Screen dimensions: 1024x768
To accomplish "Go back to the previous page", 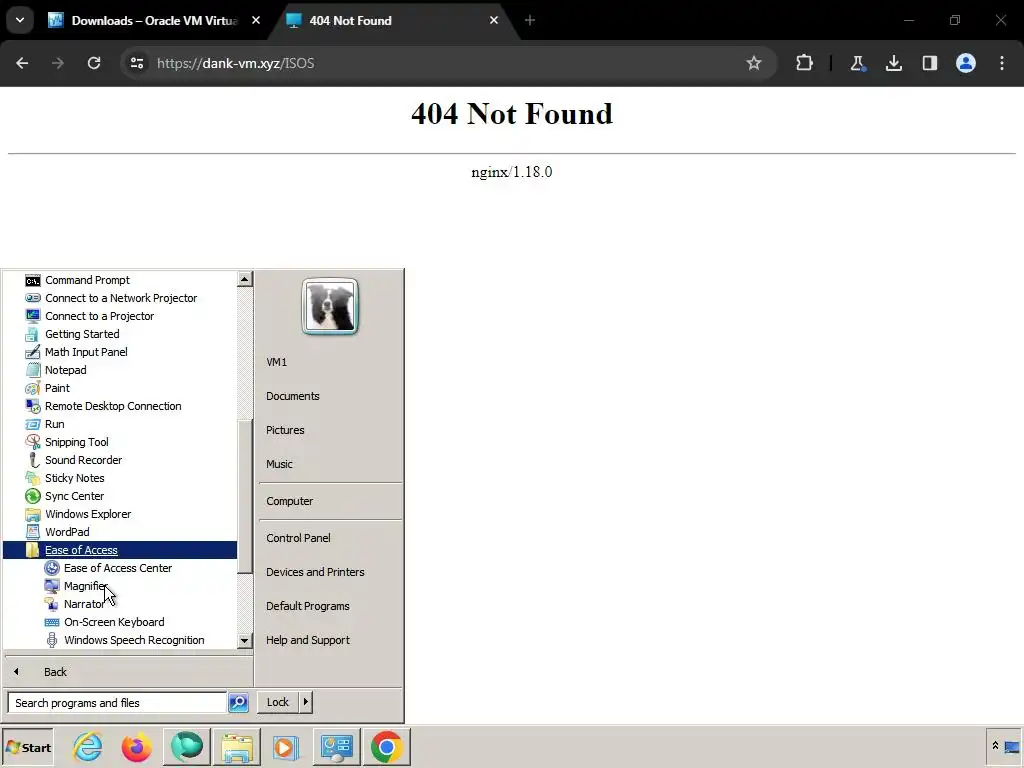I will pos(22,63).
